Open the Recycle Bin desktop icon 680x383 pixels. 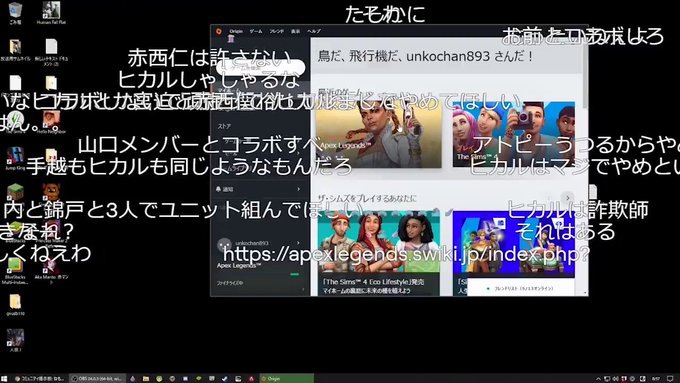[15, 13]
